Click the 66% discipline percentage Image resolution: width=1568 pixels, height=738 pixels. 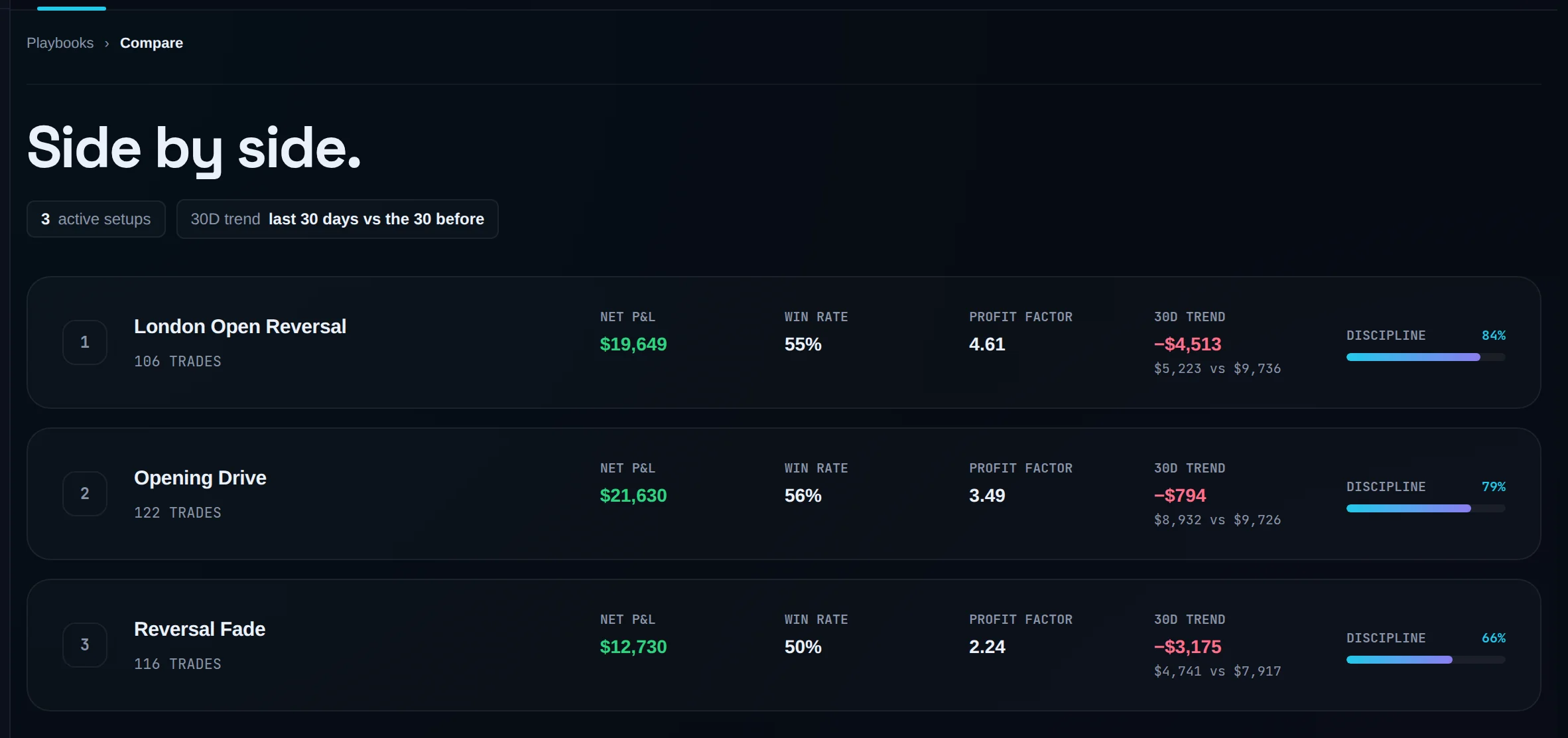(x=1494, y=638)
